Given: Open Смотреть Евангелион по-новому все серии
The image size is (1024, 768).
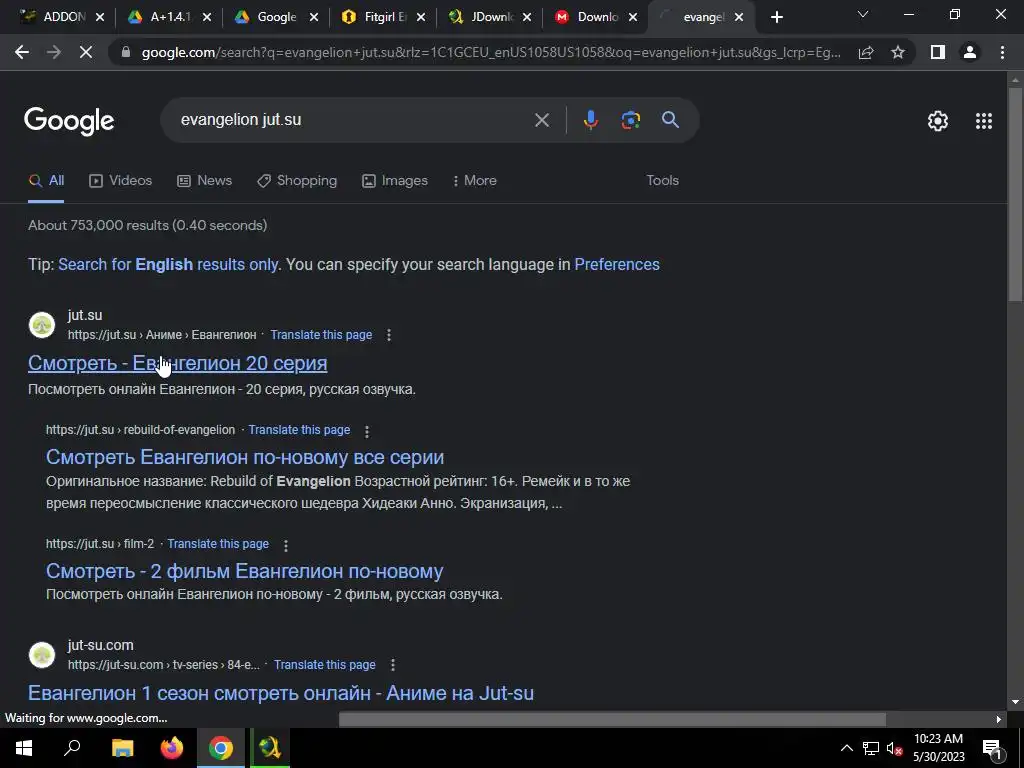Looking at the screenshot, I should (x=245, y=457).
